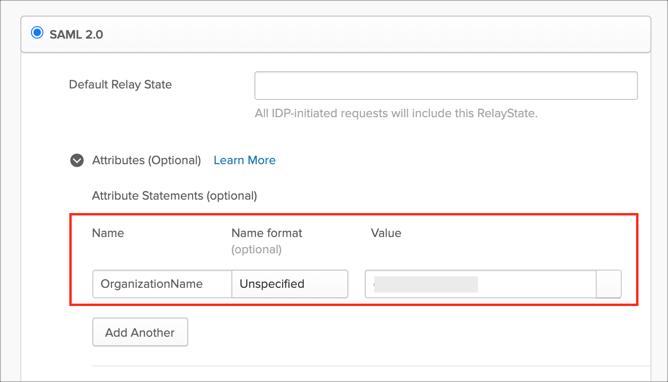Image resolution: width=668 pixels, height=382 pixels.
Task: Select the SAML 2.0 radio button
Action: pos(37,33)
